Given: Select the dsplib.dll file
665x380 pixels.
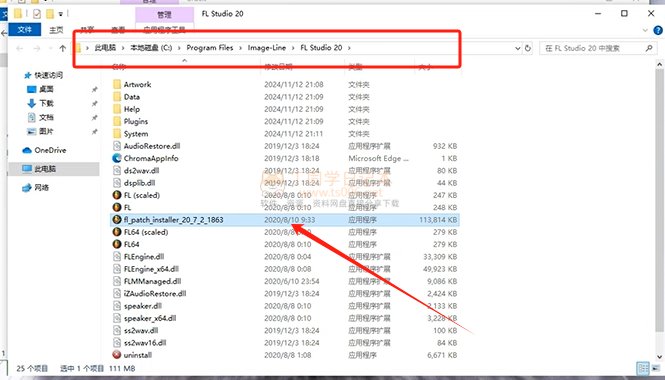Looking at the screenshot, I should (139, 183).
